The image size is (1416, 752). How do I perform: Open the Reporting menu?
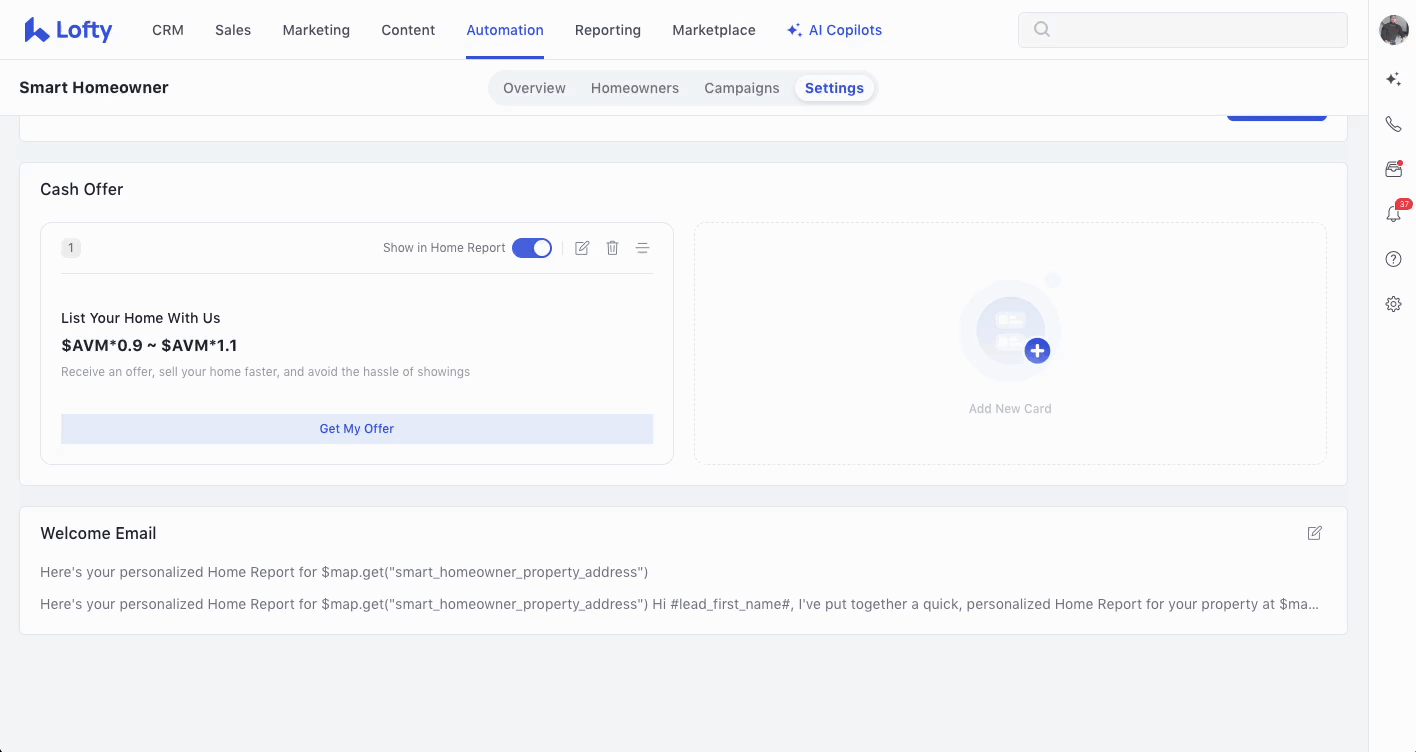tap(607, 30)
